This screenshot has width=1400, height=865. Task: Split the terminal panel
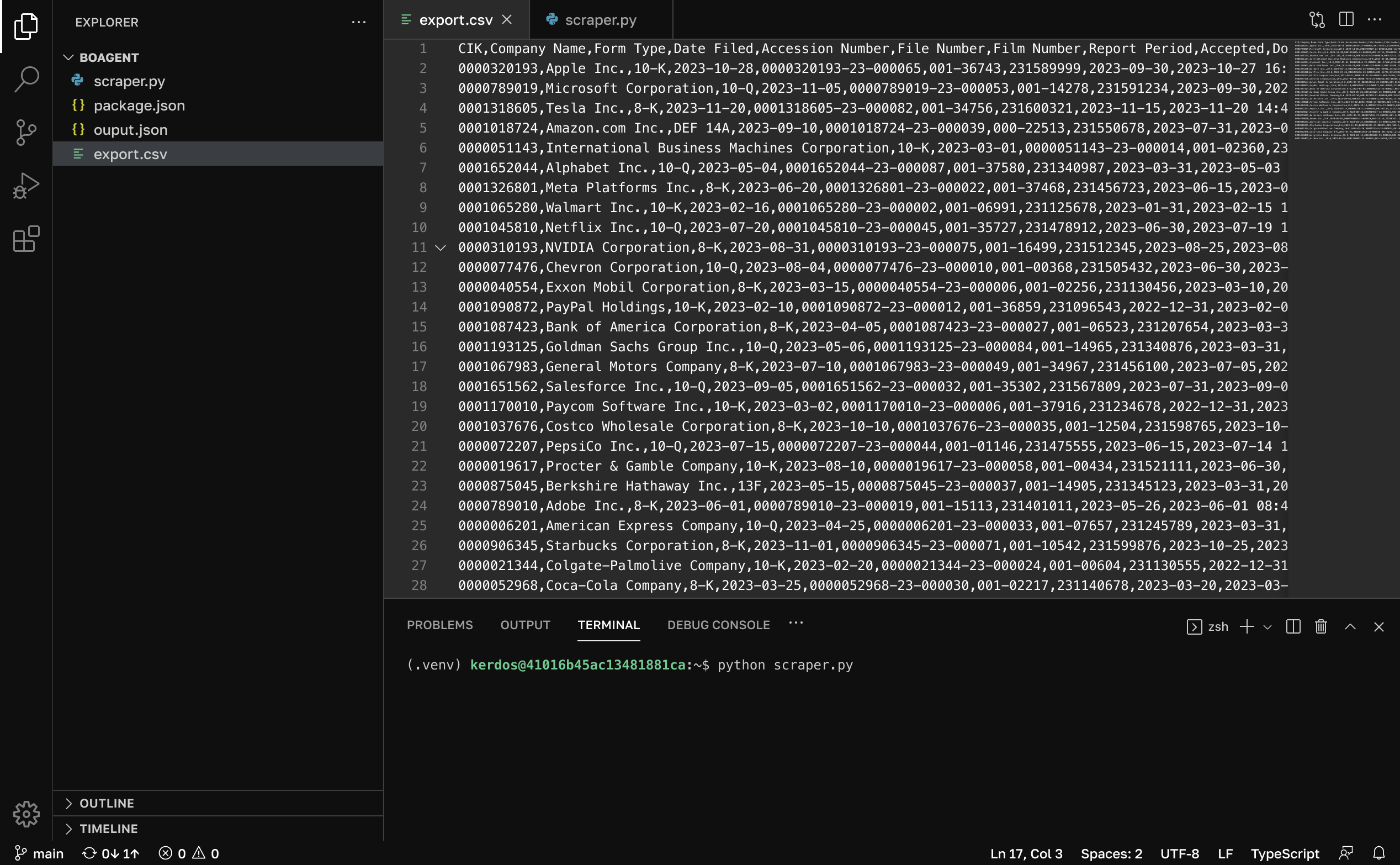(1293, 626)
